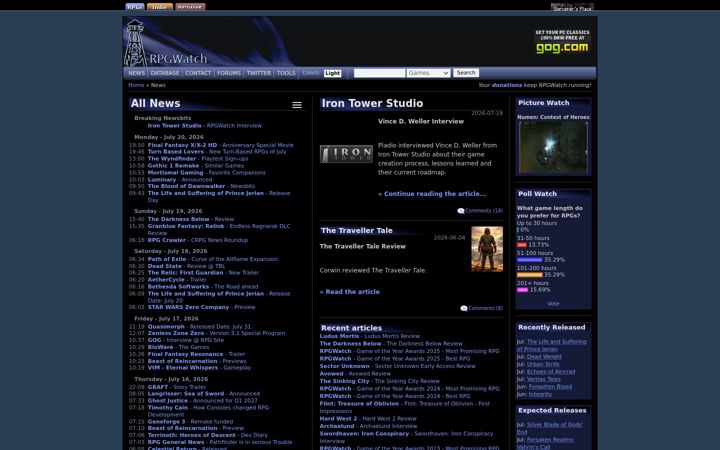720x450 pixels.
Task: Open RPG Crawler CRPG News Roundup
Action: point(198,240)
